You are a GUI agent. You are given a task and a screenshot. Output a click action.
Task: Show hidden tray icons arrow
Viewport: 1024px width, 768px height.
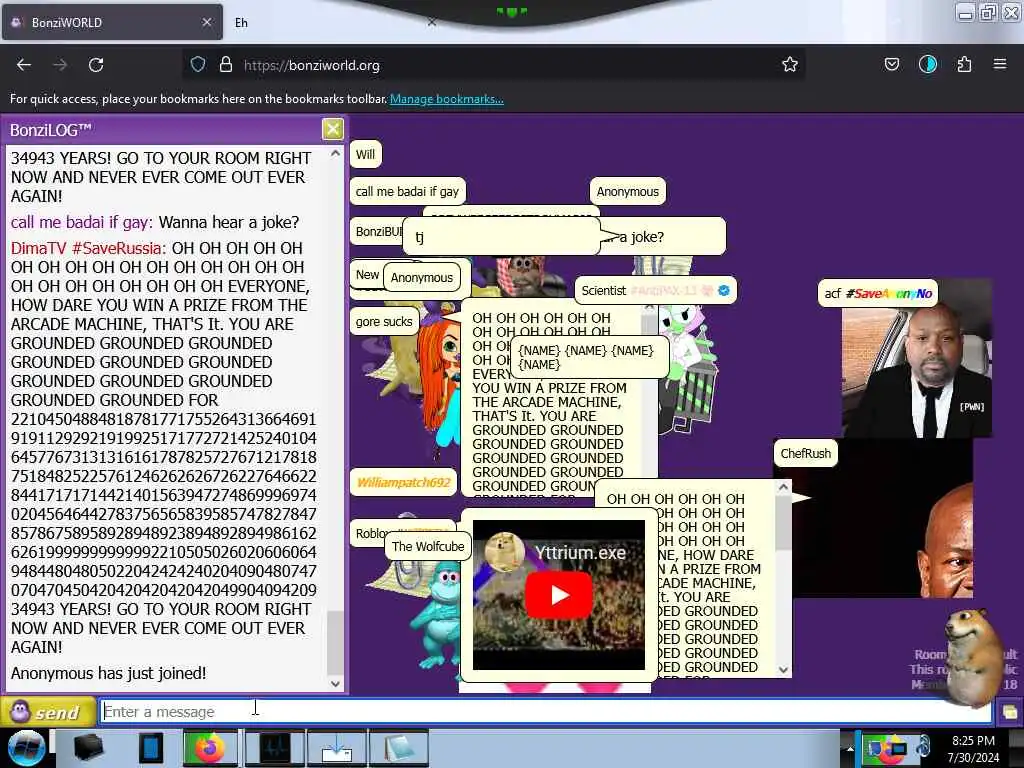coord(850,749)
